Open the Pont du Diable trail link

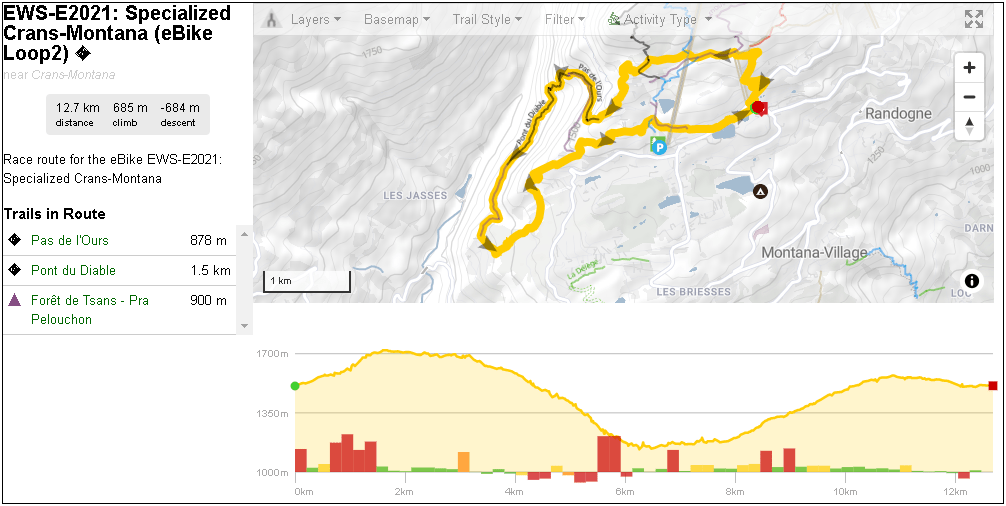coord(73,270)
